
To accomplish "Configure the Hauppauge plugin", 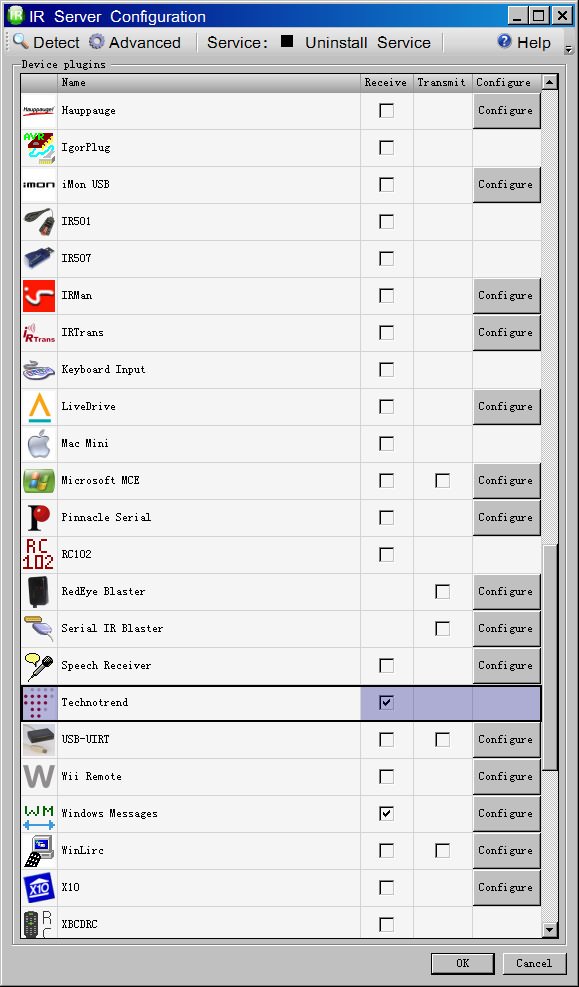I will coord(507,111).
